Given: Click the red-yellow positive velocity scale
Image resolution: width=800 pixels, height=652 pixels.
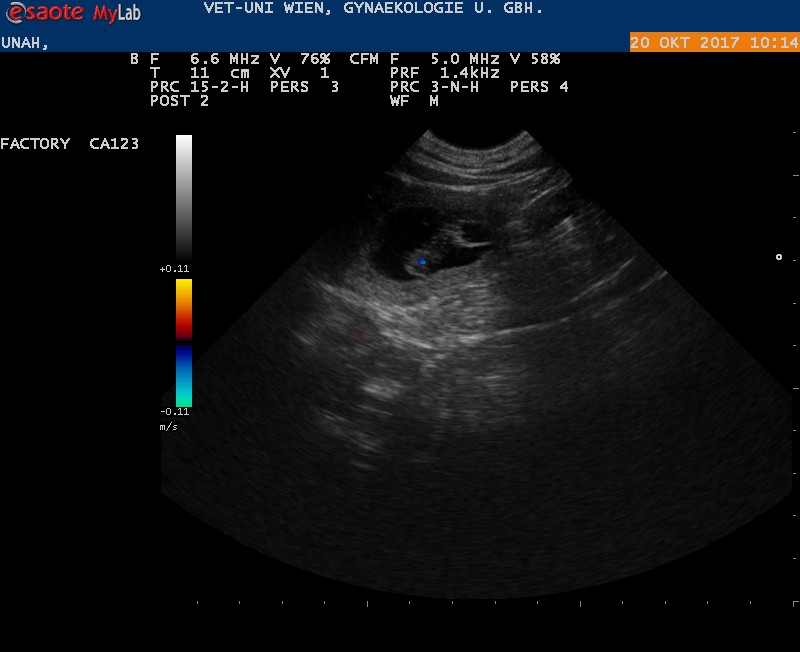Looking at the screenshot, I should click(184, 309).
